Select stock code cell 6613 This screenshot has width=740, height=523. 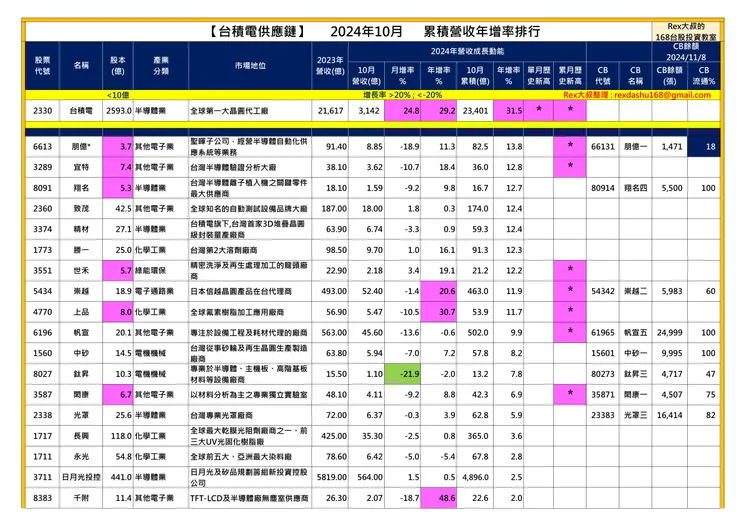[42, 146]
